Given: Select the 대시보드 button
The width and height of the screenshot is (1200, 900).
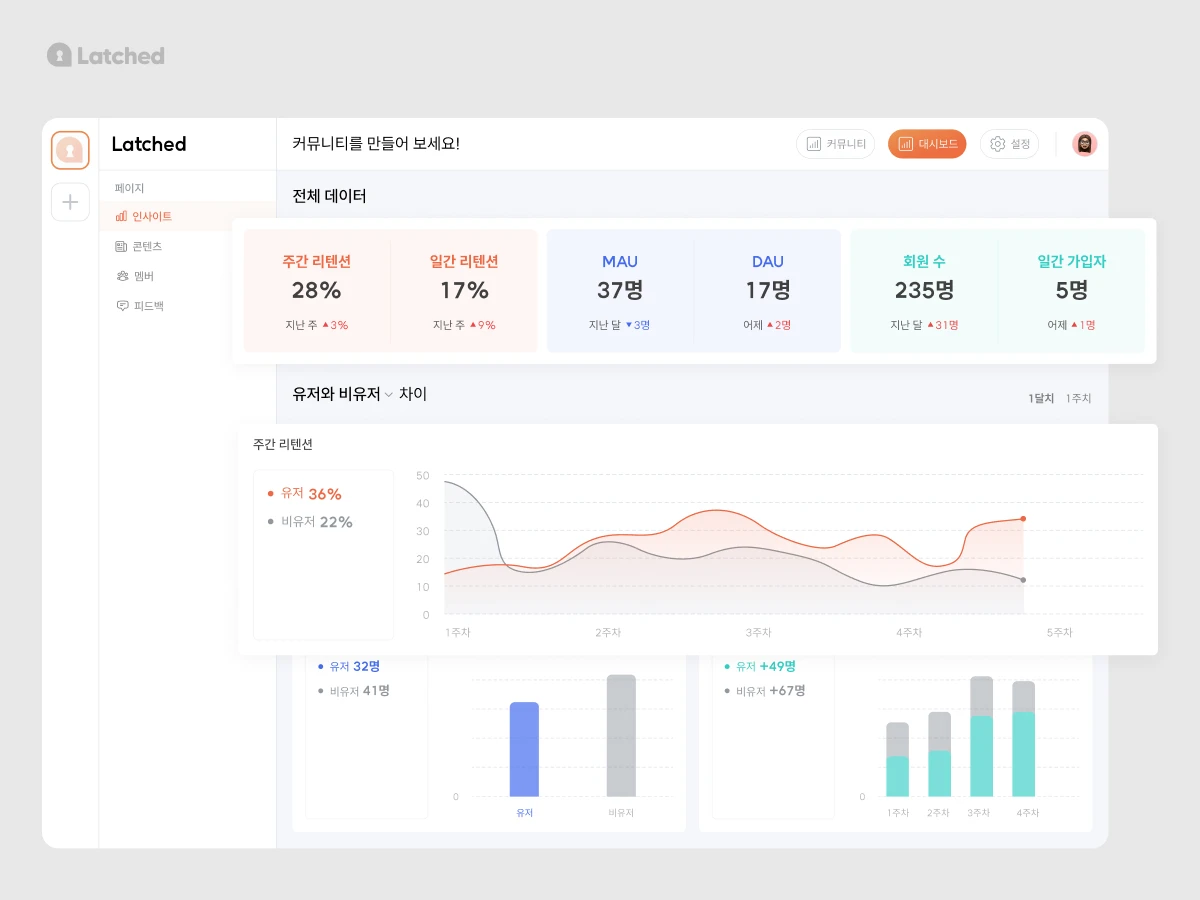Looking at the screenshot, I should coord(927,144).
